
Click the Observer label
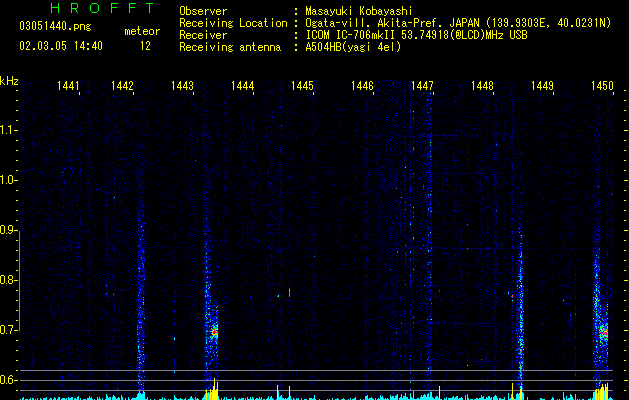point(203,11)
